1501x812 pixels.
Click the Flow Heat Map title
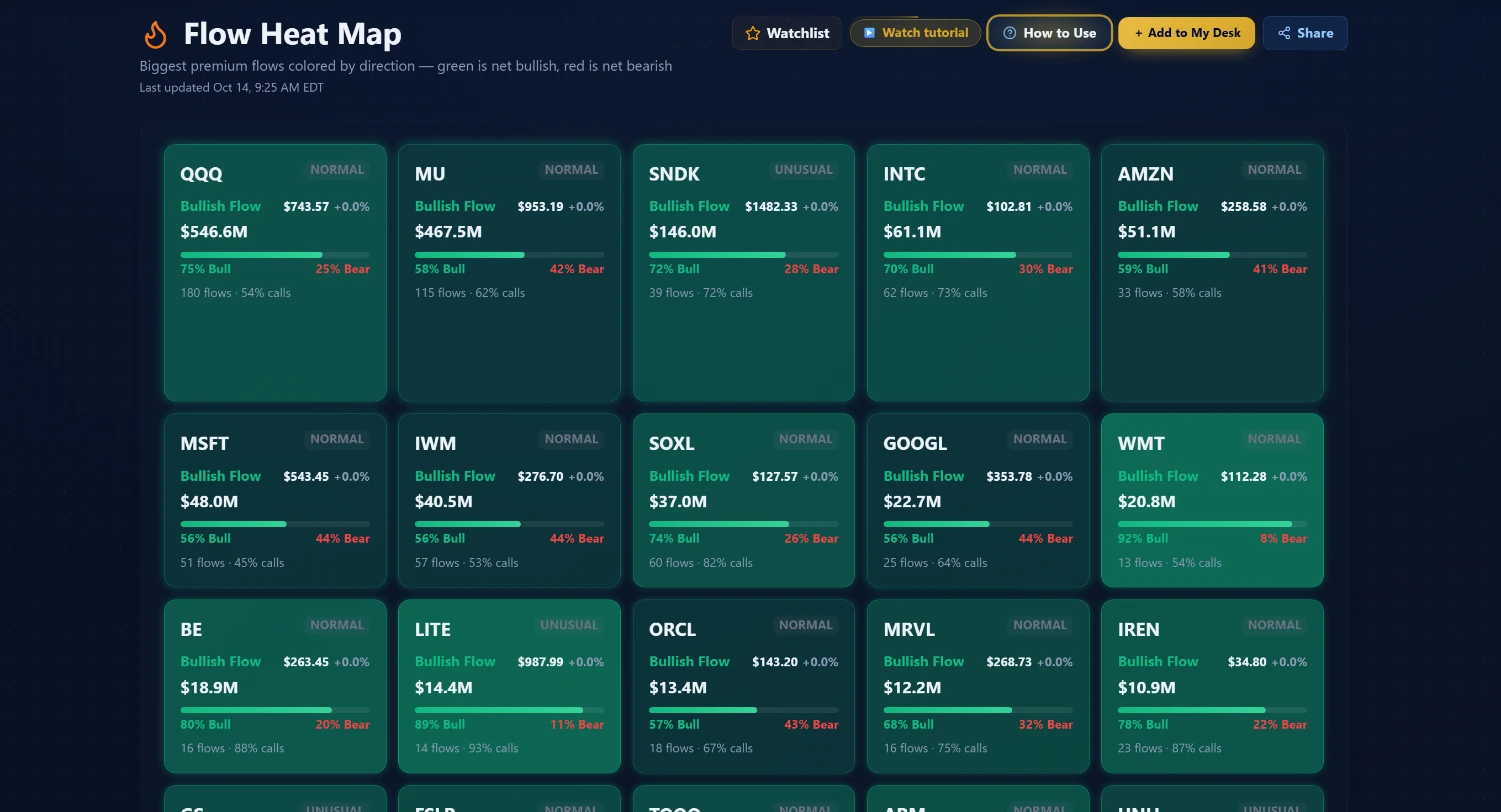[x=293, y=34]
